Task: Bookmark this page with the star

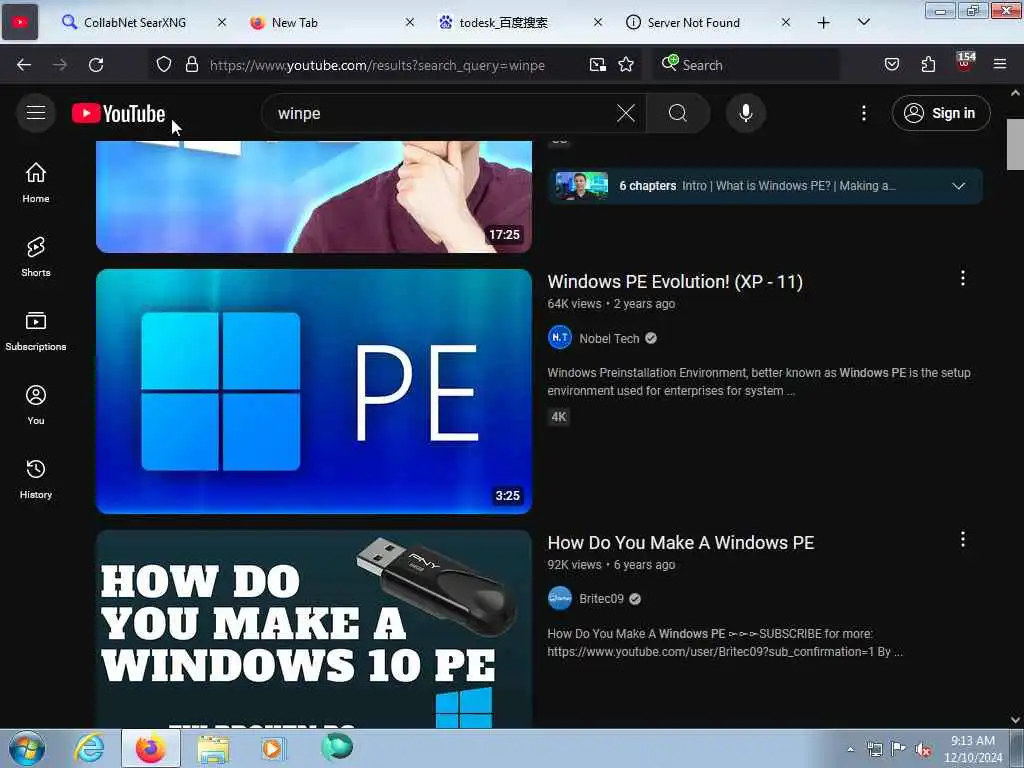Action: 626,65
